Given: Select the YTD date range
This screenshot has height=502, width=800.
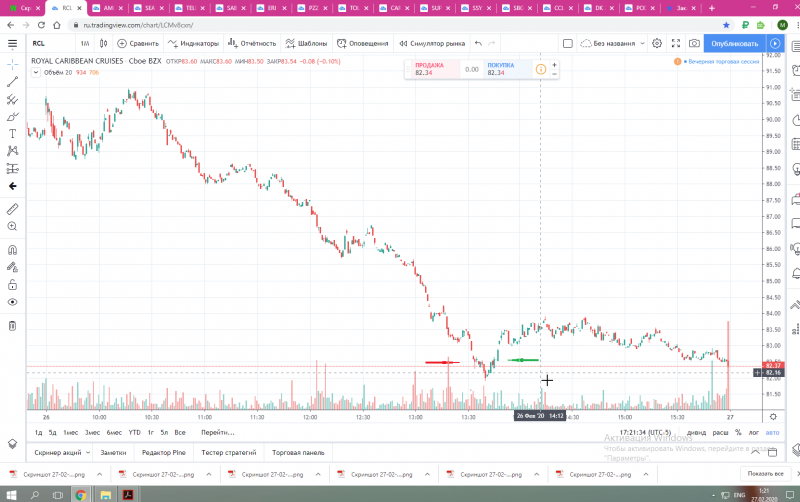Looking at the screenshot, I should pyautogui.click(x=134, y=433).
